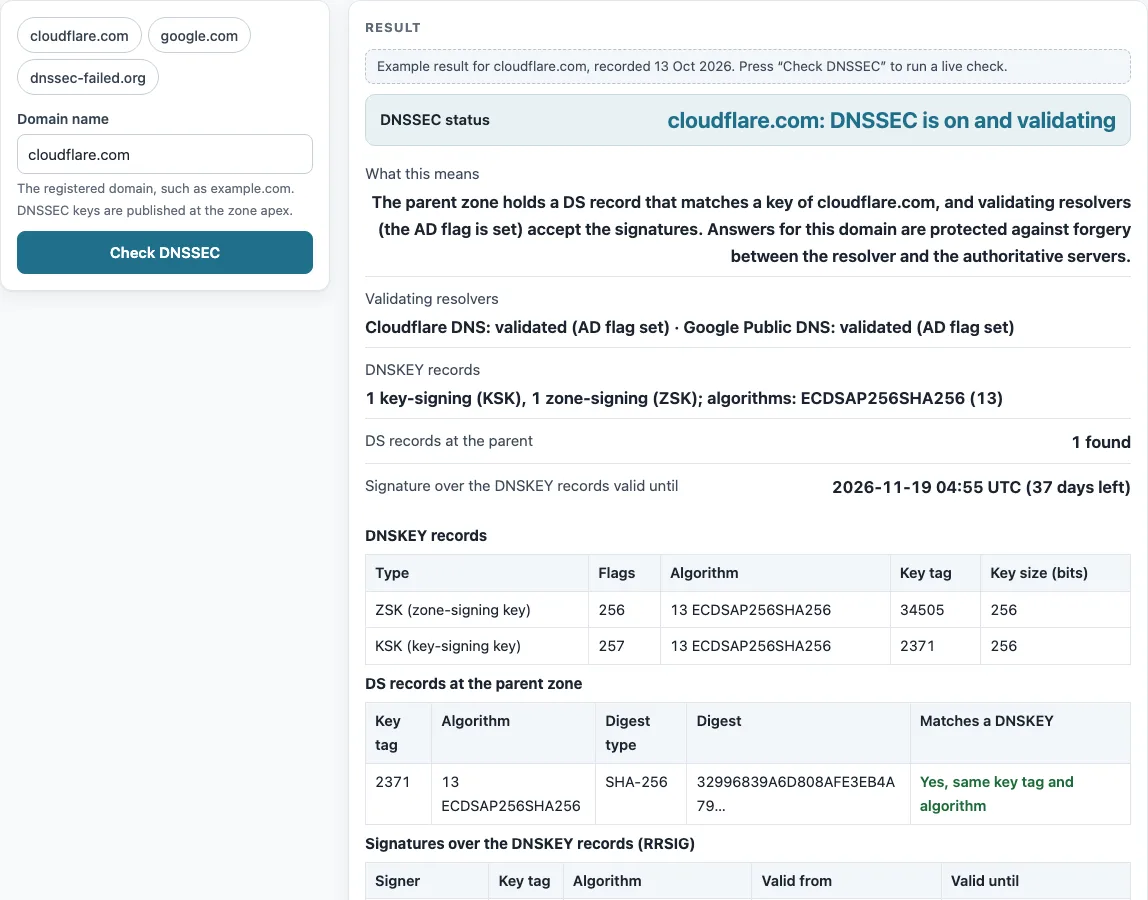The height and width of the screenshot is (900, 1148).
Task: Click the DNSSEC status headline for cloudflare.com
Action: click(x=891, y=120)
